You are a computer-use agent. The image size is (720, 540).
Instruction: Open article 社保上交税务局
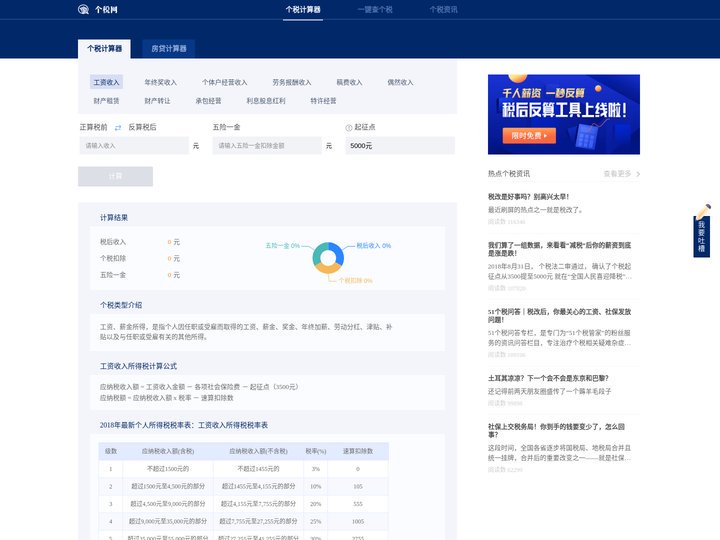(x=557, y=430)
